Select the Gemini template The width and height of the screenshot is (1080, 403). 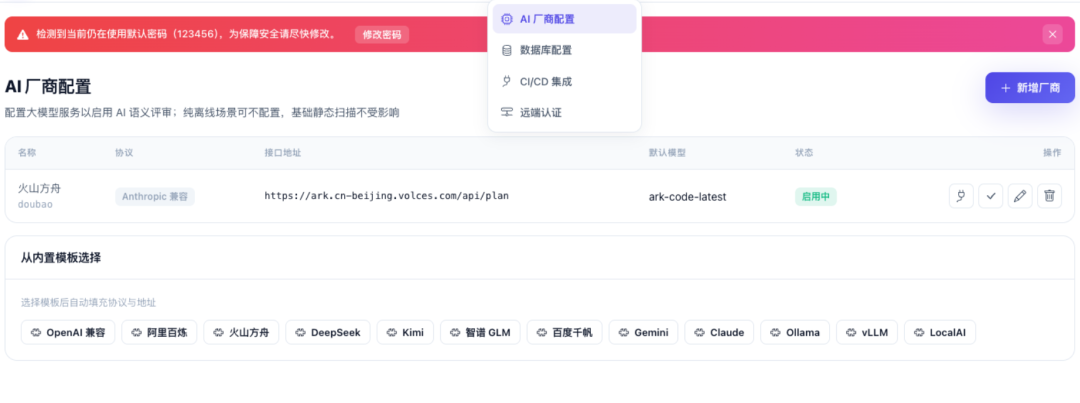click(643, 333)
